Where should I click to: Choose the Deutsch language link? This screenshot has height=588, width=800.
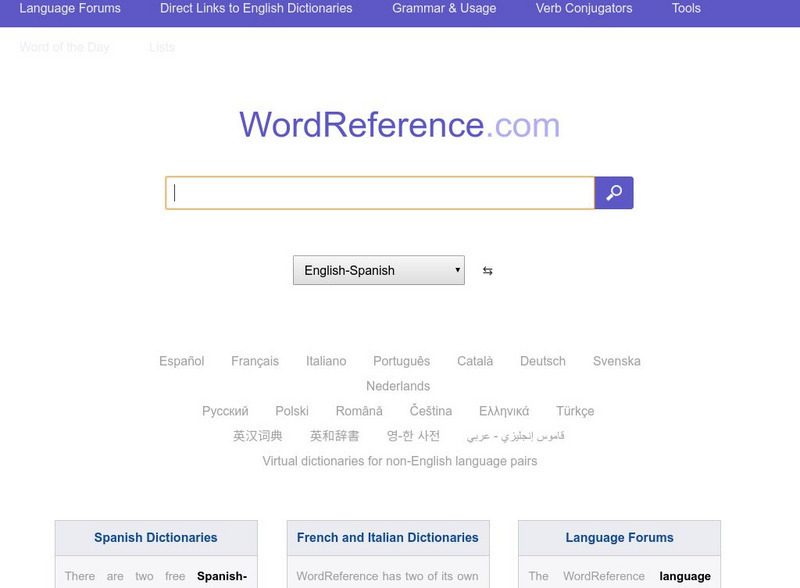[543, 361]
